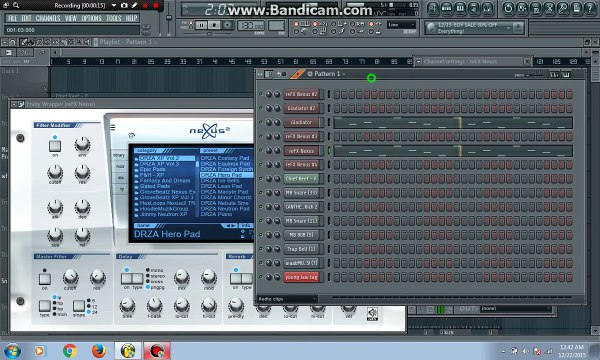The width and height of the screenshot is (600, 360).
Task: Open the piano roll view icon
Action: 460,8
